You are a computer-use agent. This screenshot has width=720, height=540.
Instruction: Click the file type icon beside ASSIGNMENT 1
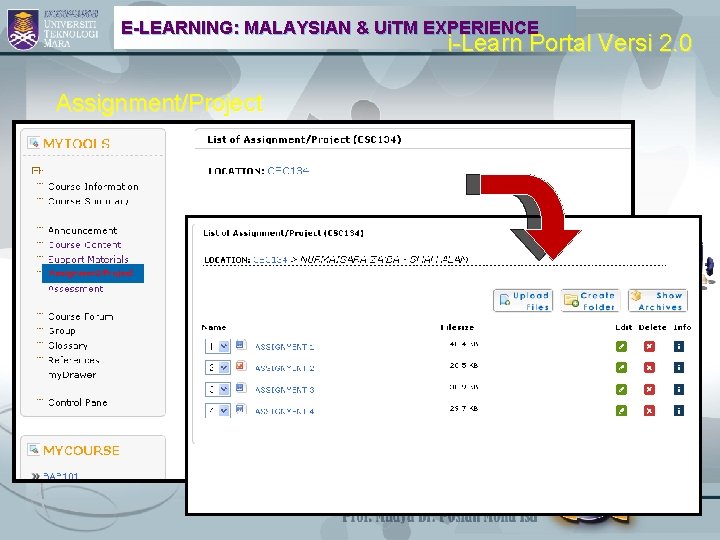coord(240,345)
